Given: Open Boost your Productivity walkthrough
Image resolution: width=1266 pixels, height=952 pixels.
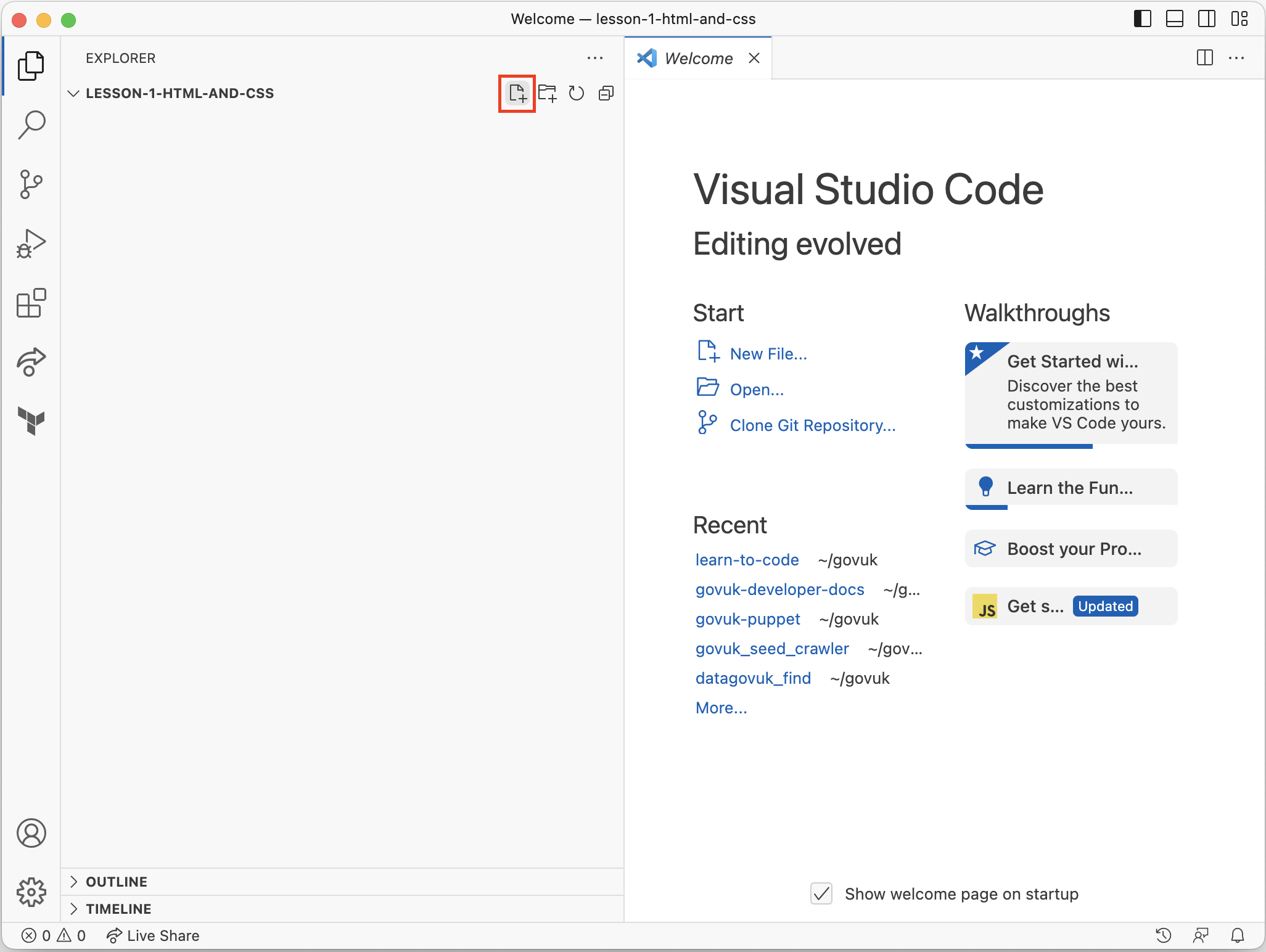Looking at the screenshot, I should coord(1071,549).
